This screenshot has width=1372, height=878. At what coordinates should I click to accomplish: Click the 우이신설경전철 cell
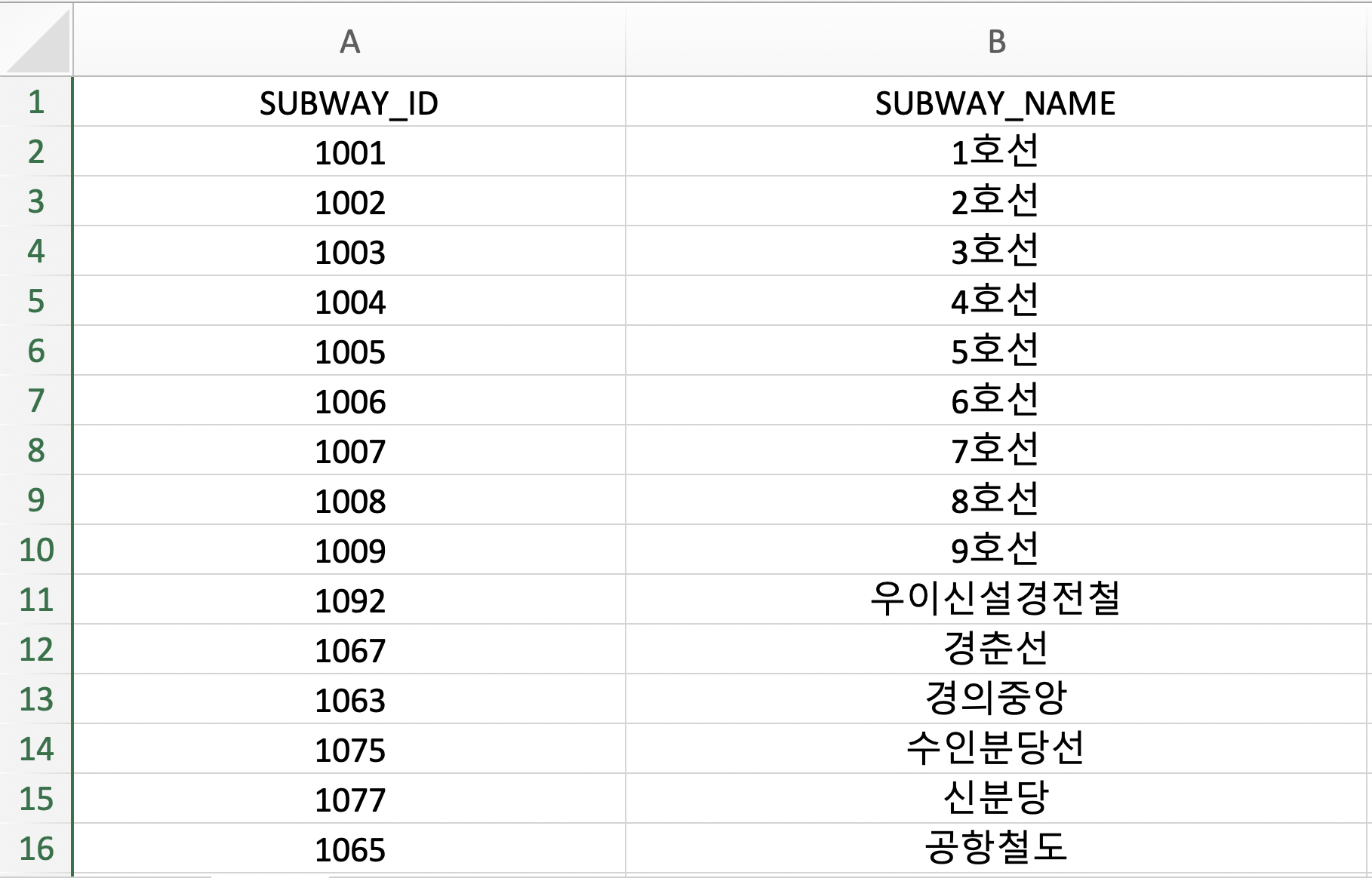click(x=996, y=600)
